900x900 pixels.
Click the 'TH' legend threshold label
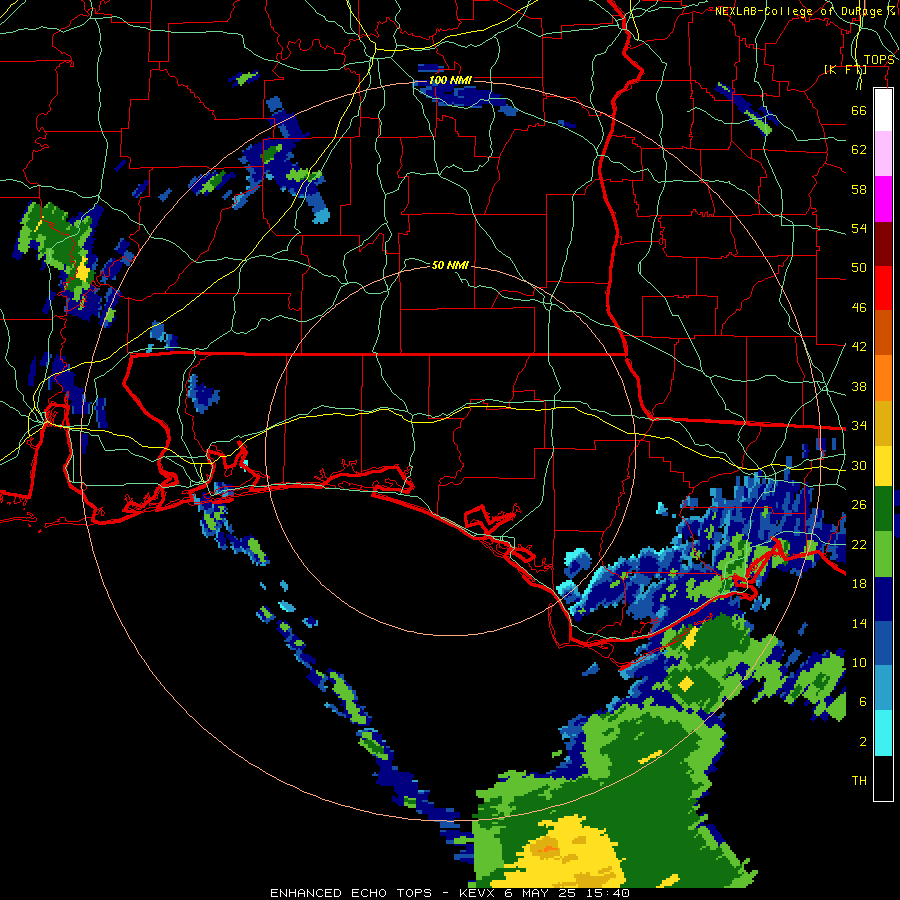859,781
